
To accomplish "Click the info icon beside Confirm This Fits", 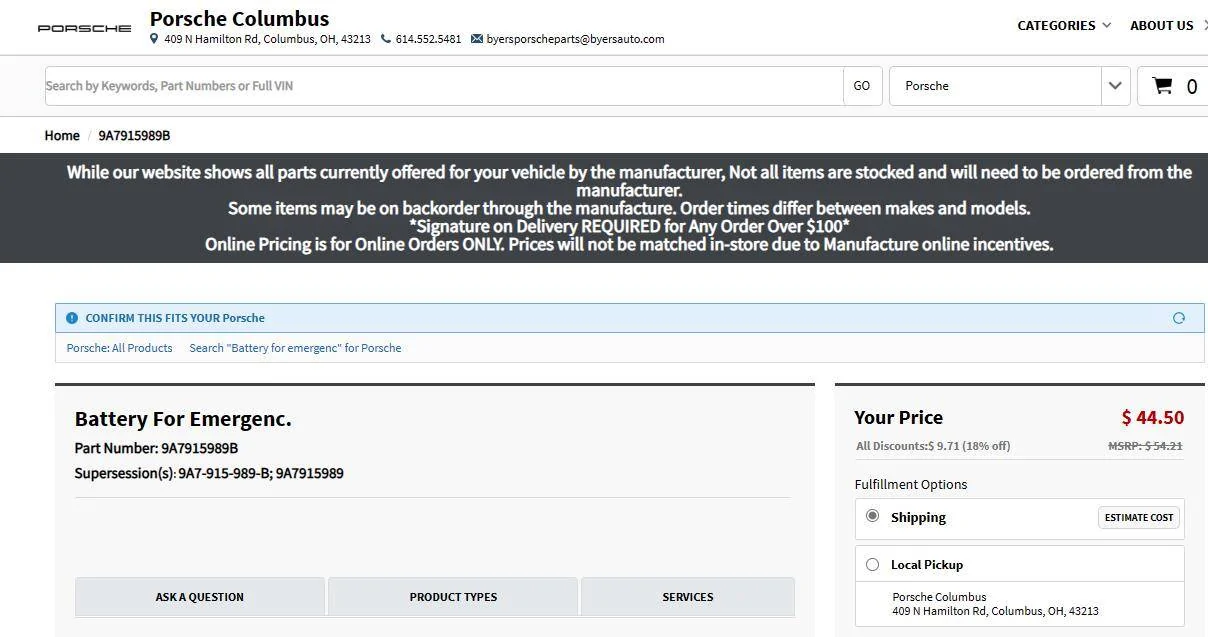I will coord(71,318).
